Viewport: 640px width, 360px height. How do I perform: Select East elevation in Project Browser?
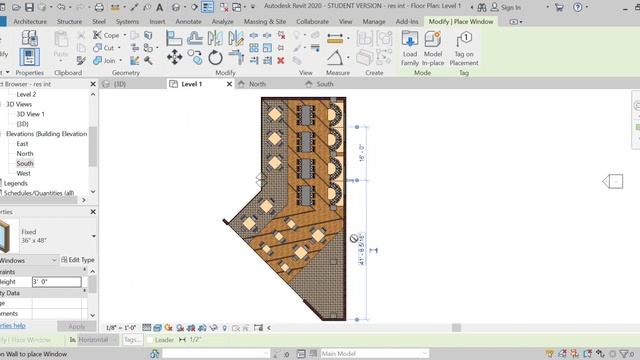coord(22,144)
